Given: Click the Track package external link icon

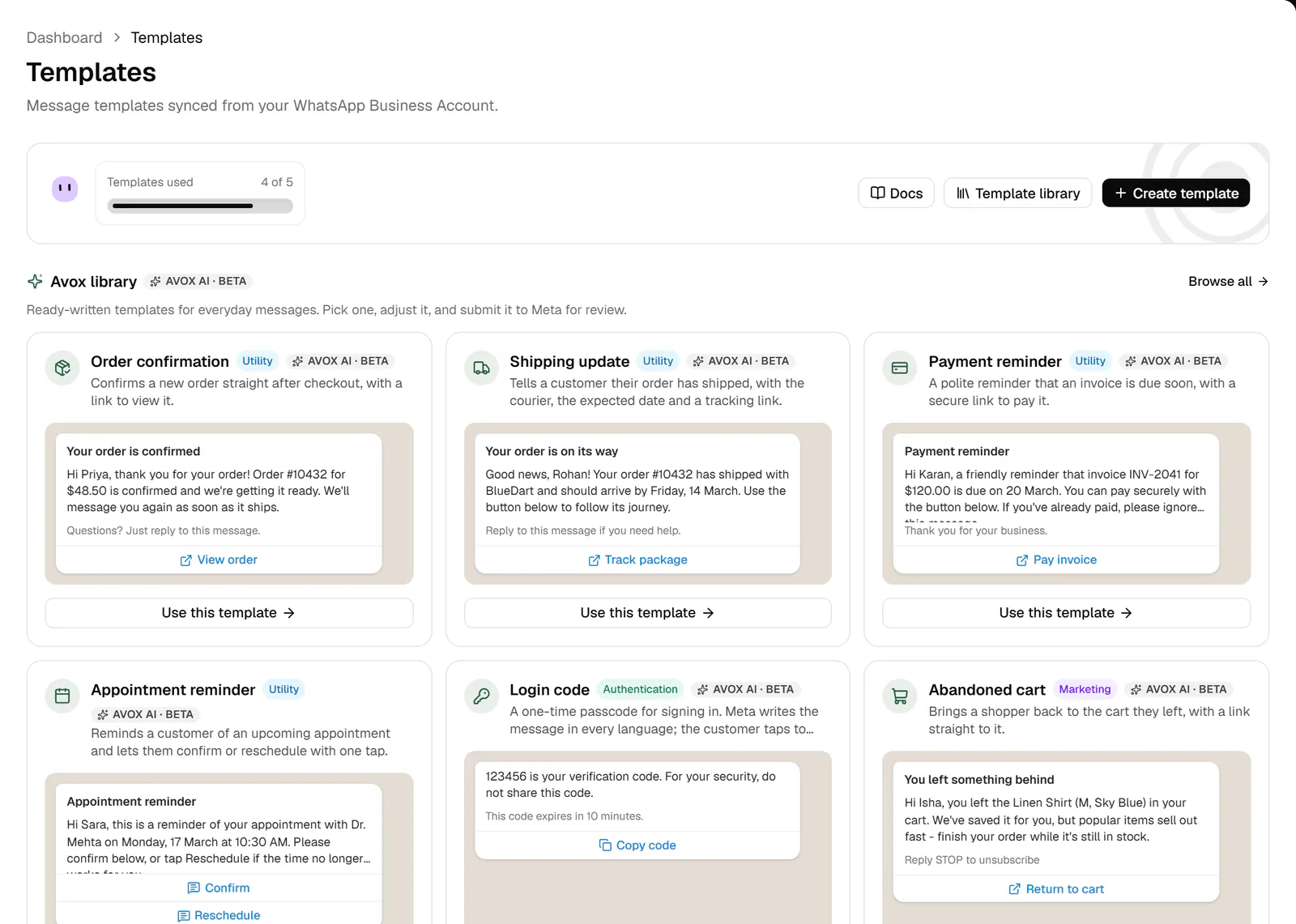Looking at the screenshot, I should [x=594, y=560].
